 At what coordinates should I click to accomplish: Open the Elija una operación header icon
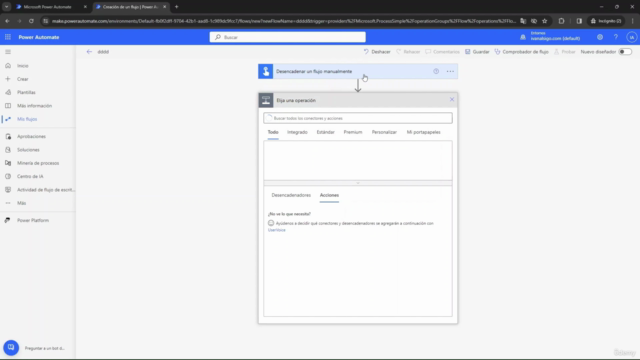click(266, 100)
